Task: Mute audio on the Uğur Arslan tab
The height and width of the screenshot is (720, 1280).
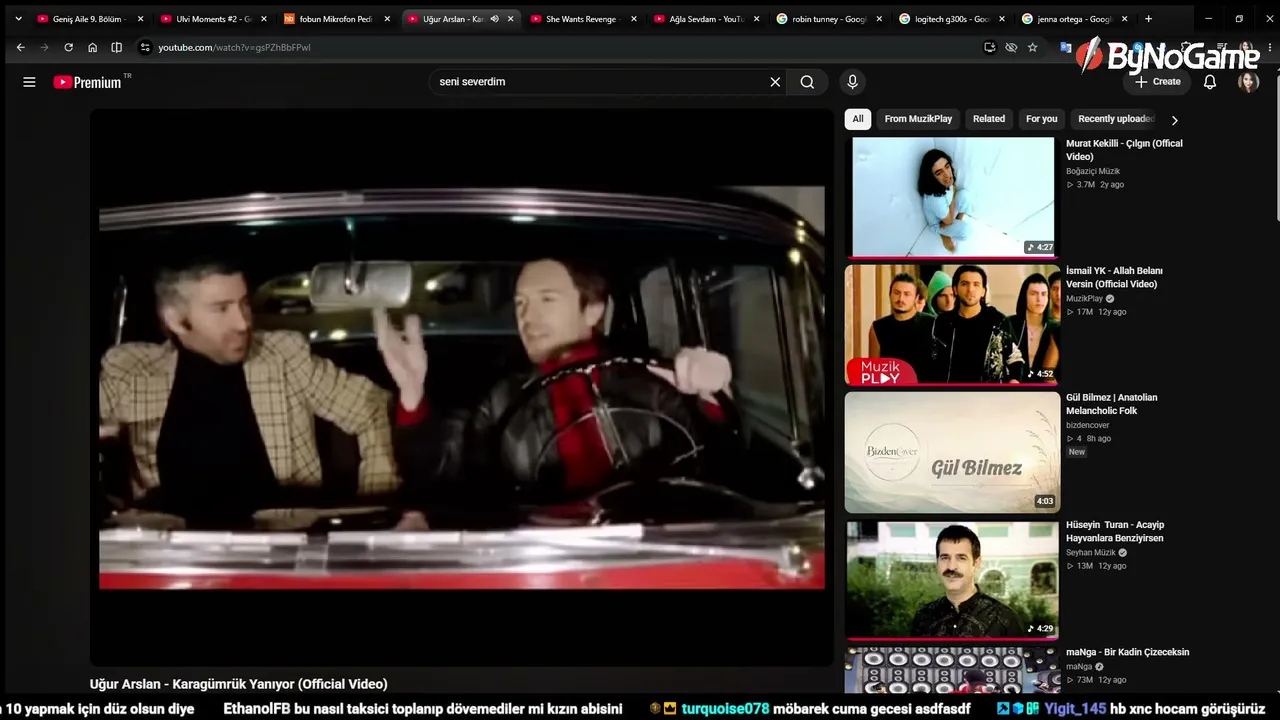Action: tap(494, 18)
